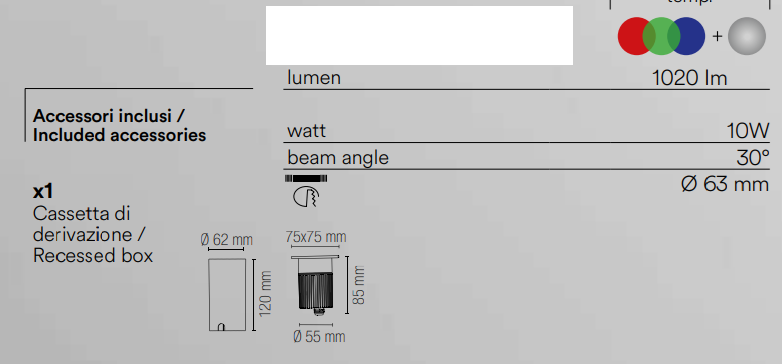Click the Ø 63 mm diameter text
Image resolution: width=782 pixels, height=364 pixels.
pos(725,184)
